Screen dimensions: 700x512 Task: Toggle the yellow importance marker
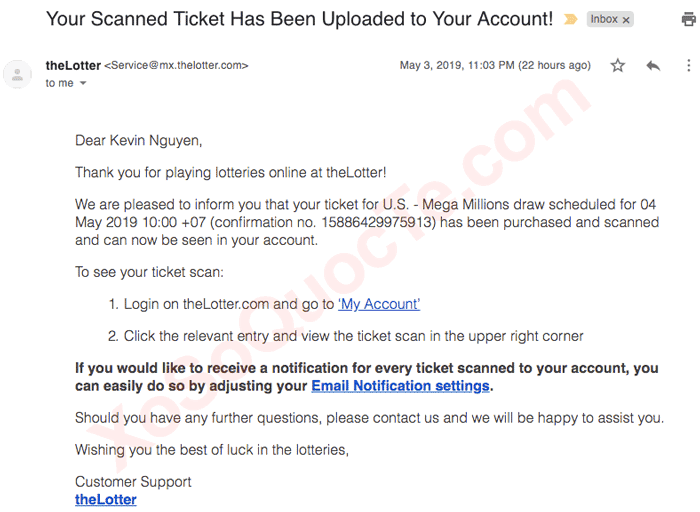coord(571,19)
